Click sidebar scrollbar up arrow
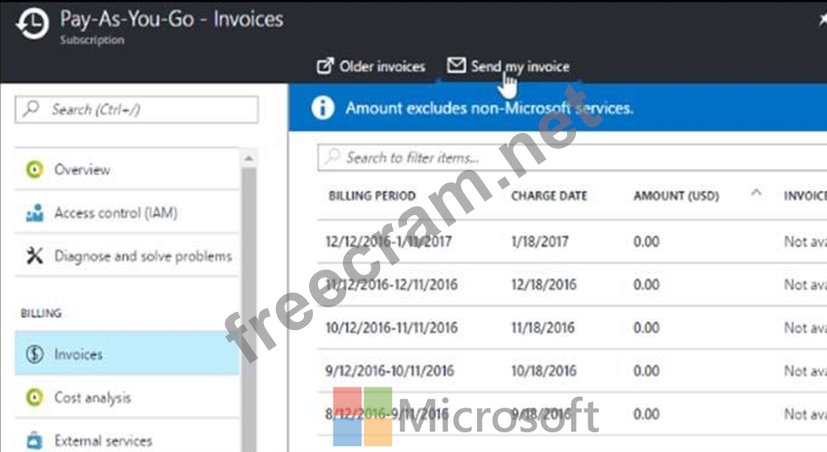The height and width of the screenshot is (452, 827). pyautogui.click(x=249, y=158)
